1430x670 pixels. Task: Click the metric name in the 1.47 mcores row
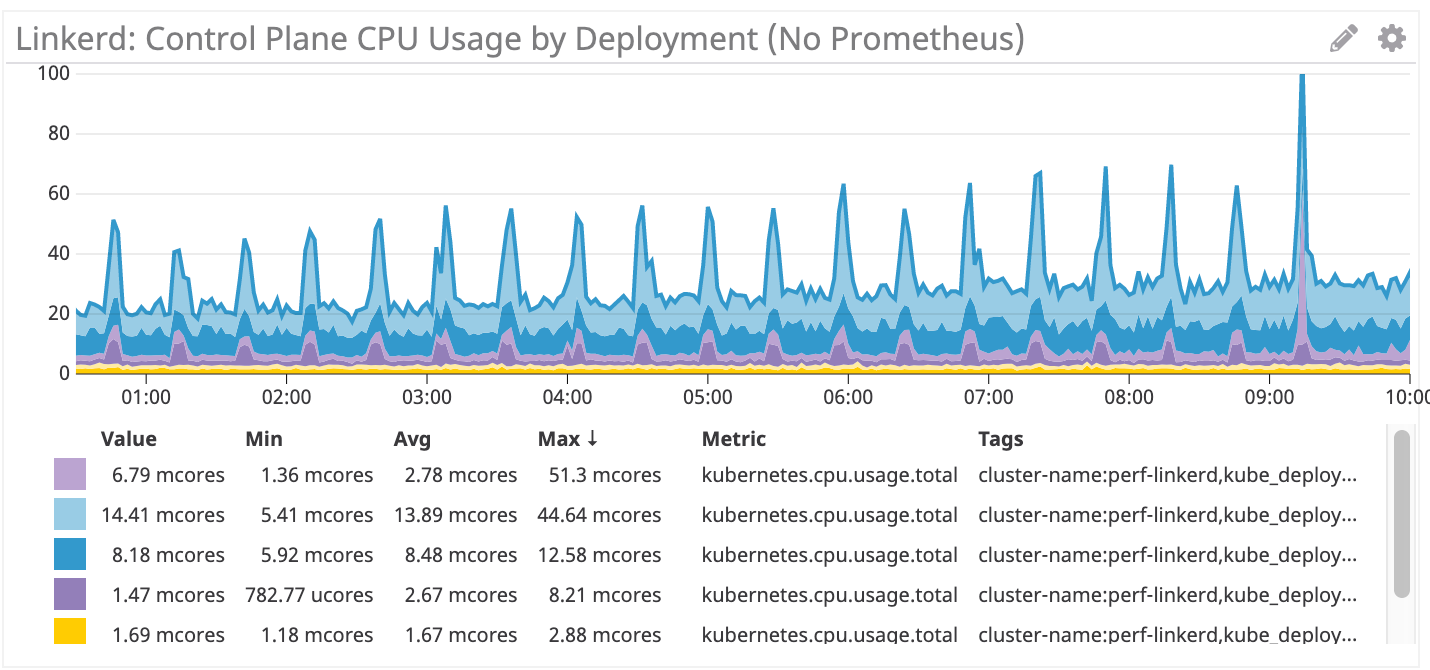830,595
